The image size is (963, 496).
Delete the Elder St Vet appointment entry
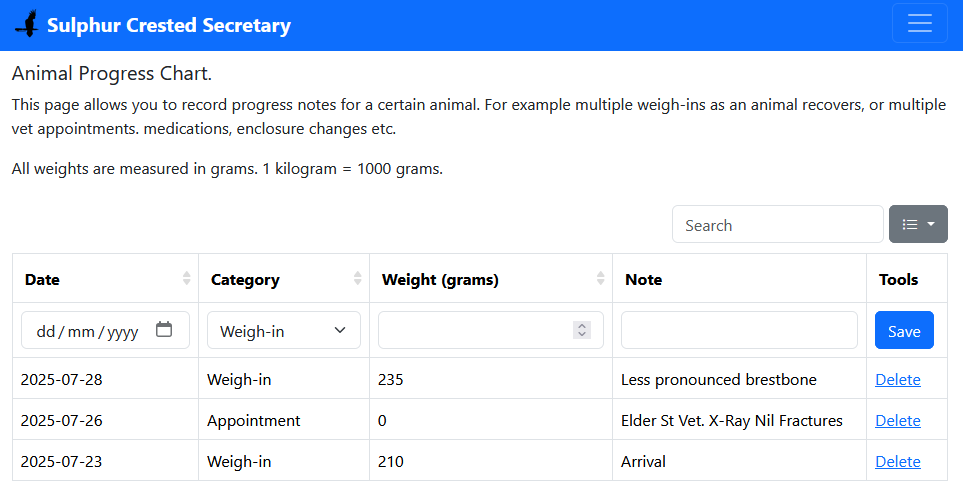coord(897,421)
